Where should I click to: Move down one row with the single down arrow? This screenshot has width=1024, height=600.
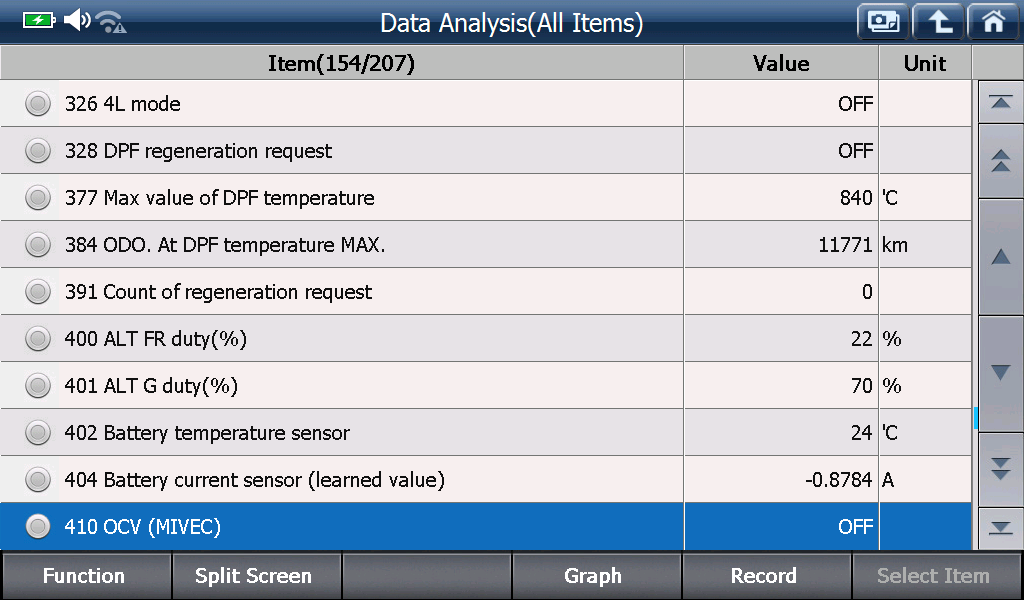tap(1000, 373)
